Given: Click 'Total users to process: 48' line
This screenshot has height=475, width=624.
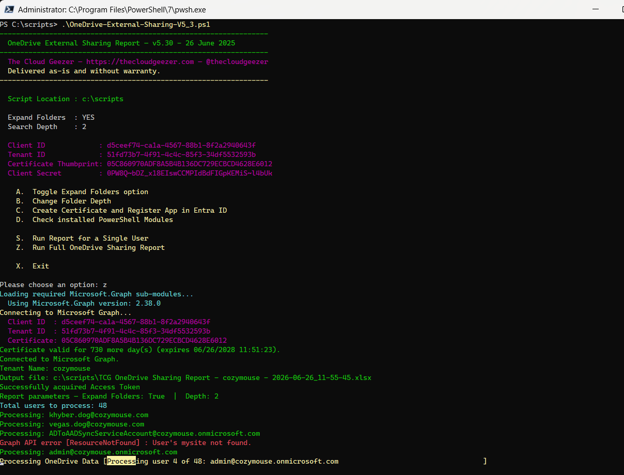Looking at the screenshot, I should coord(53,405).
